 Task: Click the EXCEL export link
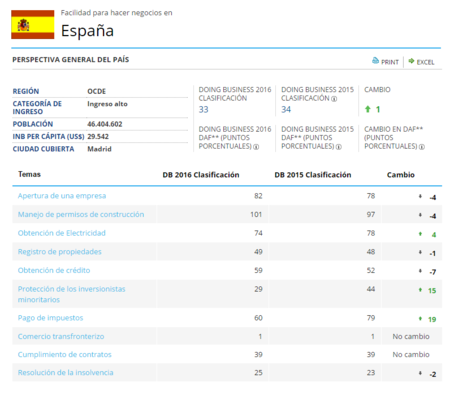point(425,62)
